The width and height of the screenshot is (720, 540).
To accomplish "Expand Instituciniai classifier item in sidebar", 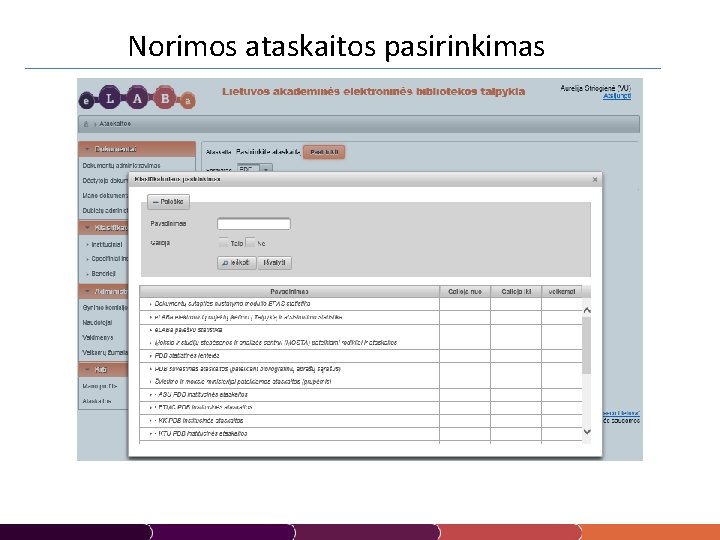I will (107, 245).
